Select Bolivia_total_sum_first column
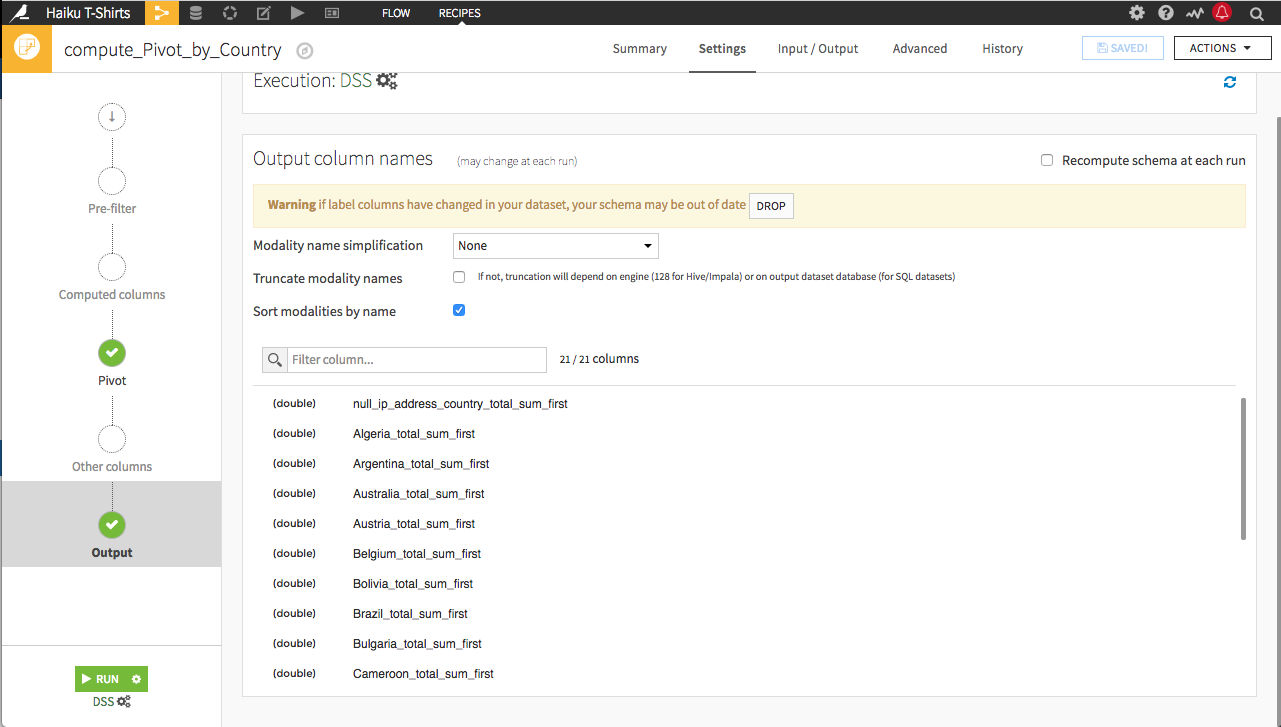Viewport: 1281px width, 727px height. tap(413, 584)
